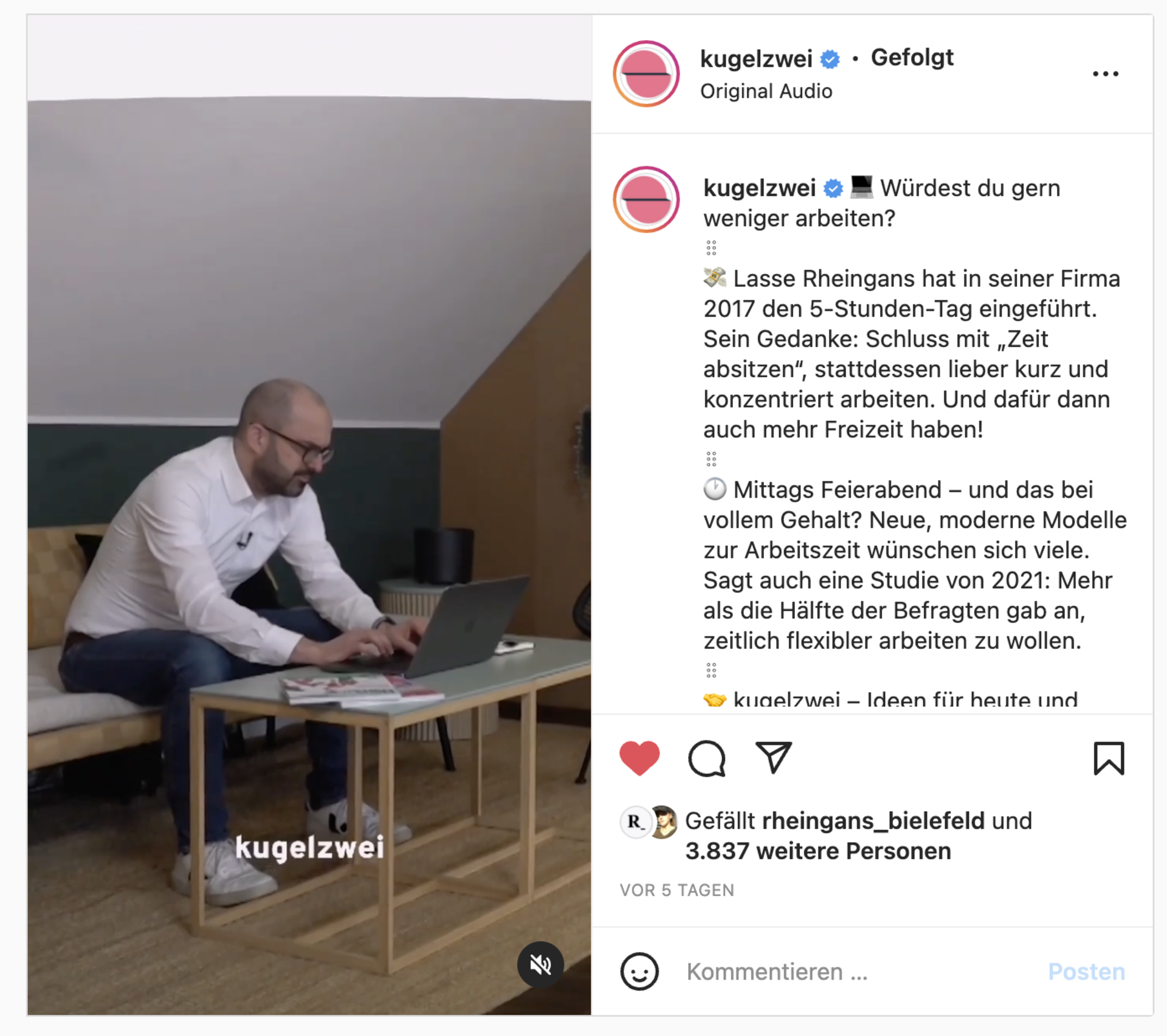The image size is (1167, 1036).
Task: Share the post via paper plane icon
Action: point(773,757)
